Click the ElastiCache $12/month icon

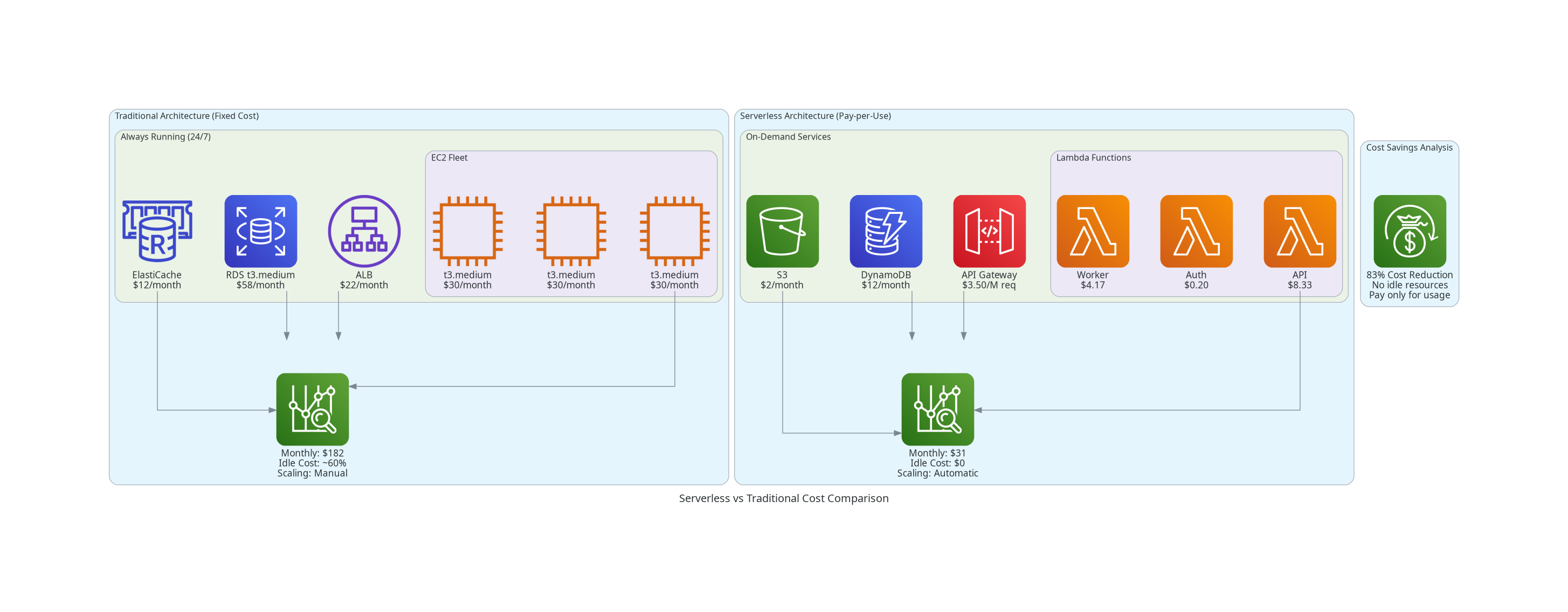coord(157,231)
